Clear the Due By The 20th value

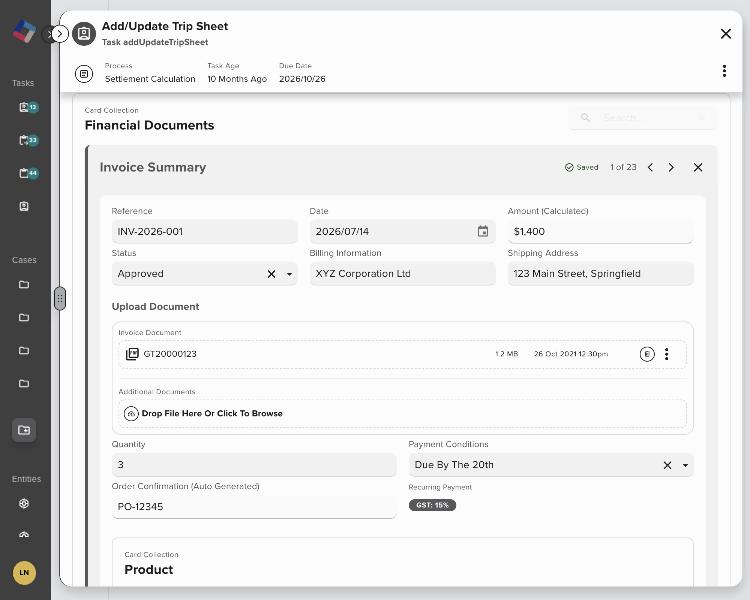pos(667,465)
